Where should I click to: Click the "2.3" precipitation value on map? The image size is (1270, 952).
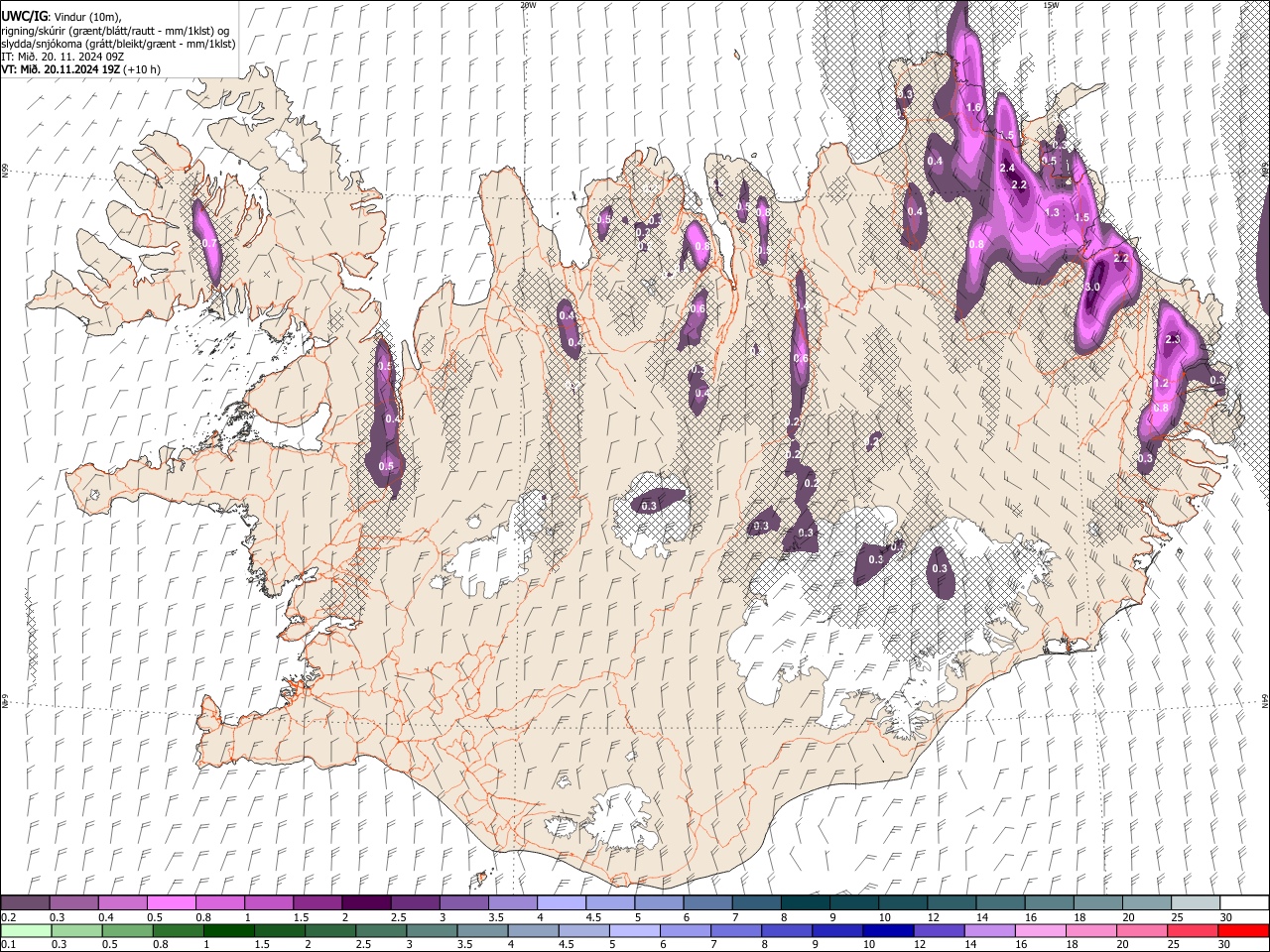tap(1172, 340)
